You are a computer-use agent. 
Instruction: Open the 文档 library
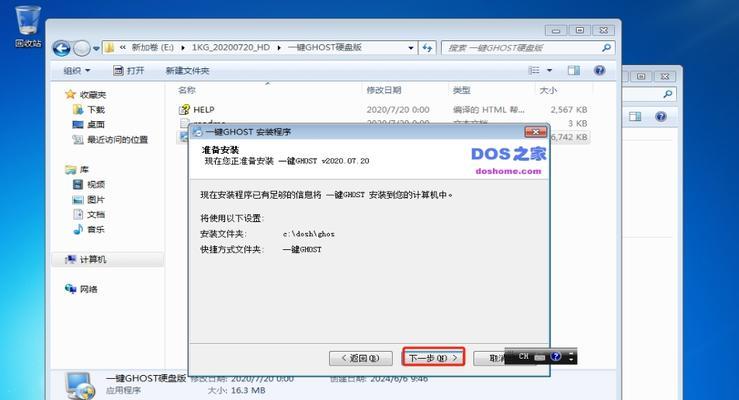click(89, 215)
